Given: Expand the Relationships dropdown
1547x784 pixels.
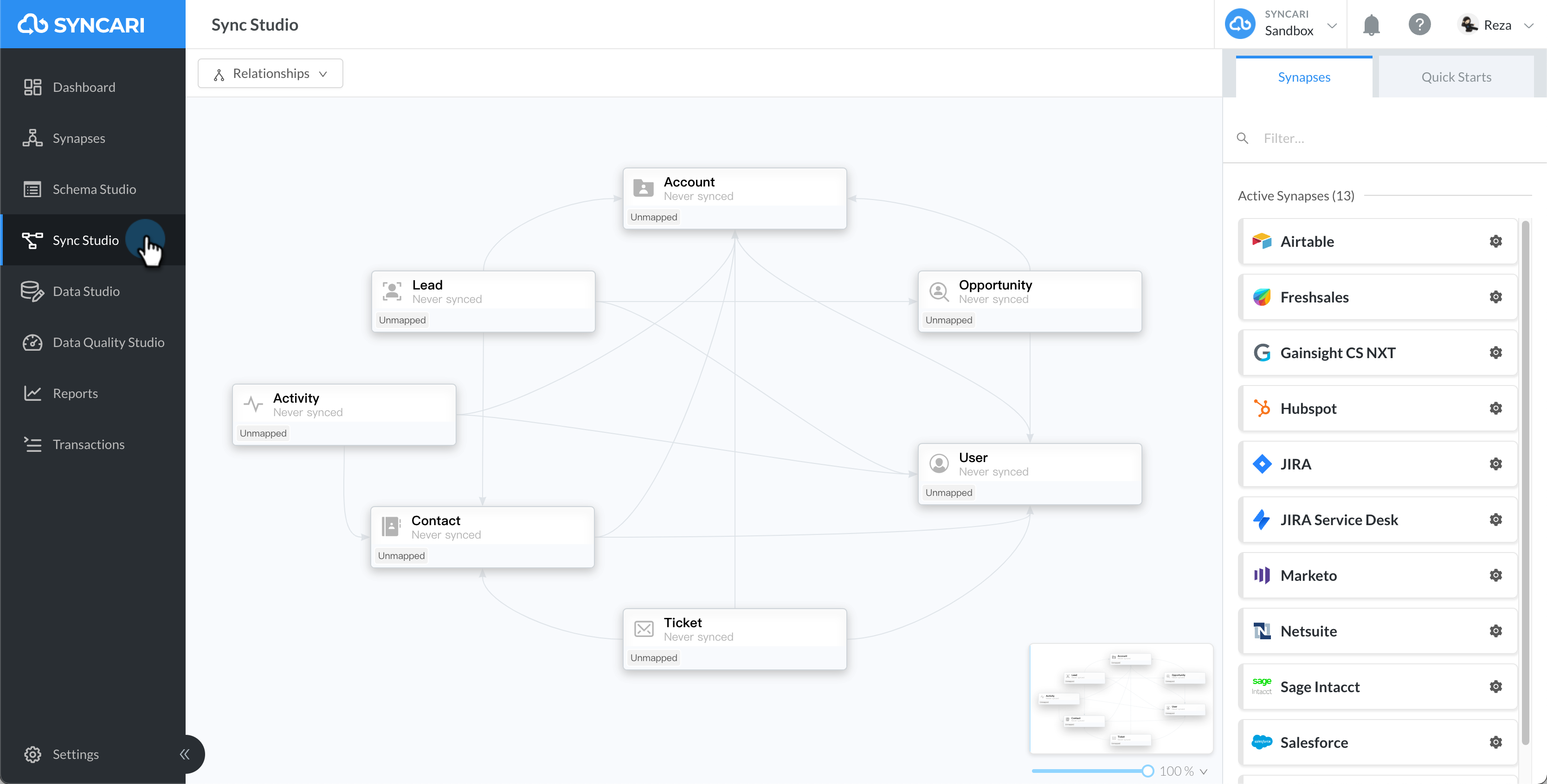Looking at the screenshot, I should click(x=270, y=73).
